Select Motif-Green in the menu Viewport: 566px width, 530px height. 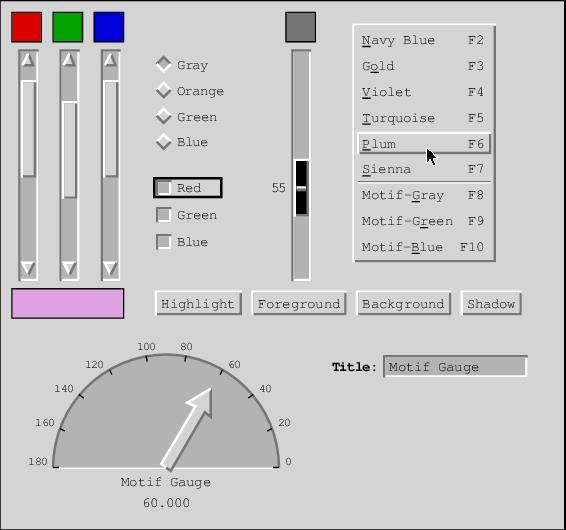(x=424, y=221)
